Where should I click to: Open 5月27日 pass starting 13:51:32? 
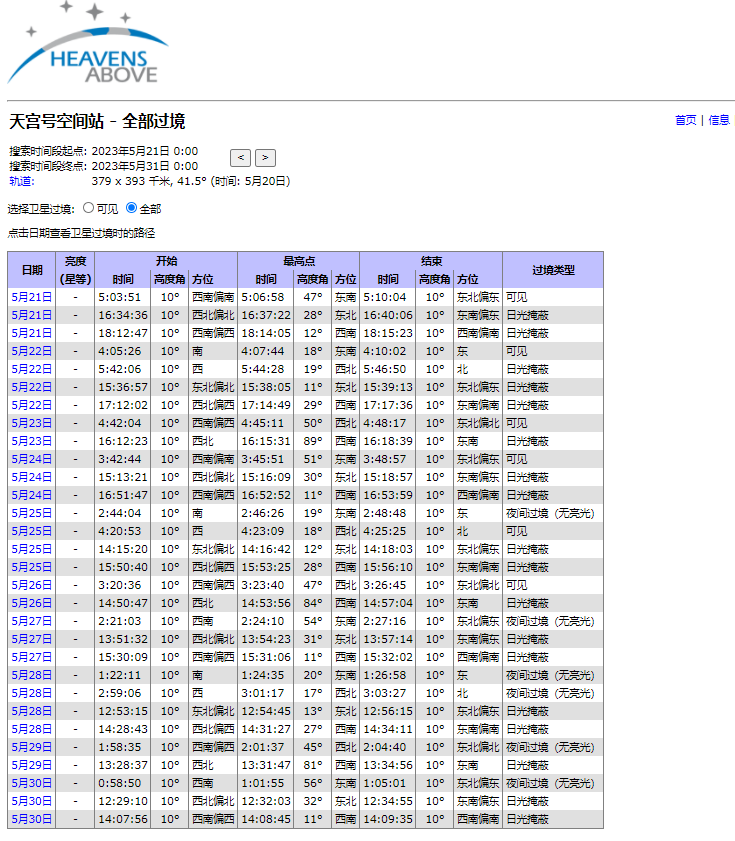click(32, 639)
